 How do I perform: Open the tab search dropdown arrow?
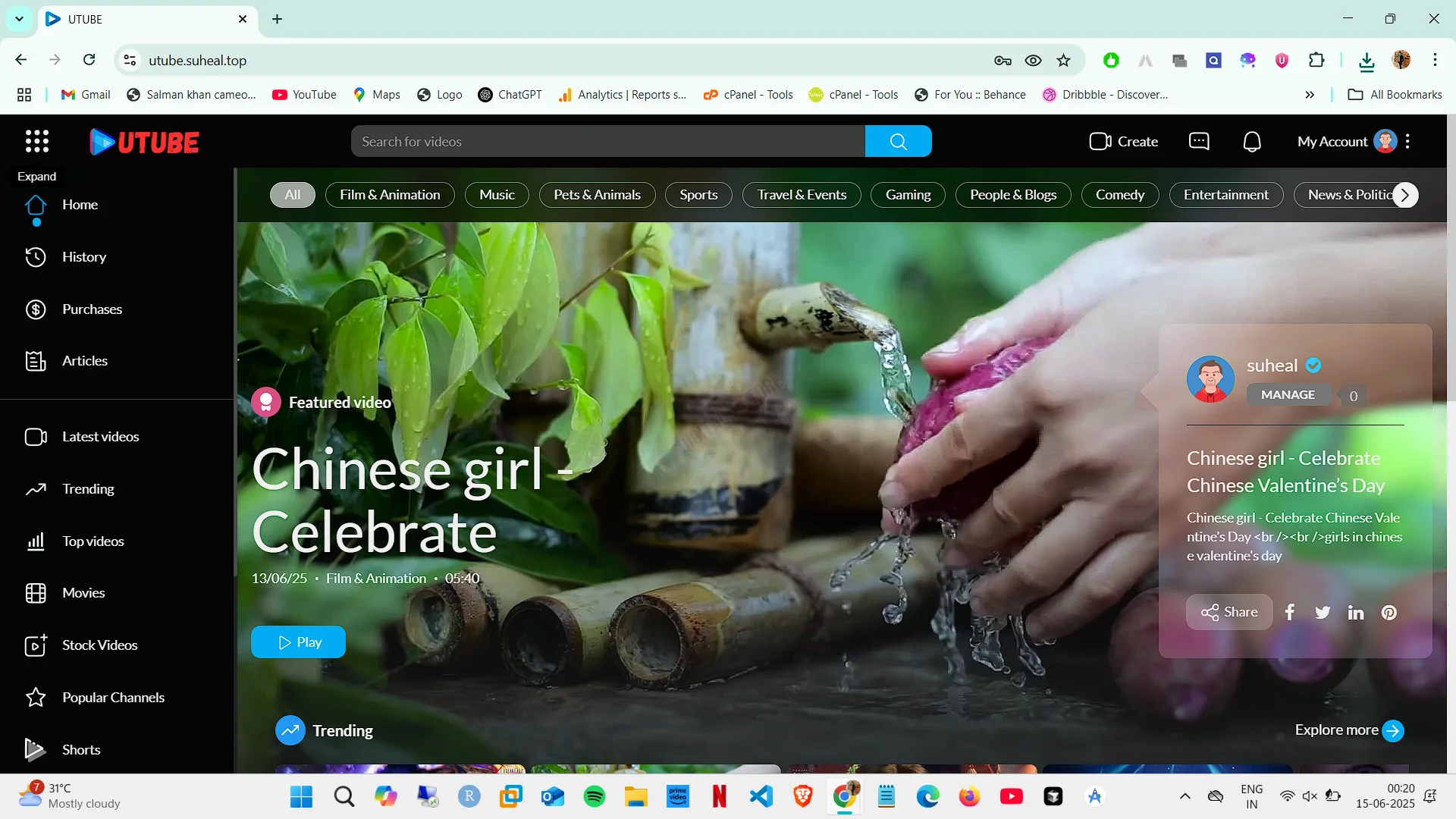coord(19,19)
